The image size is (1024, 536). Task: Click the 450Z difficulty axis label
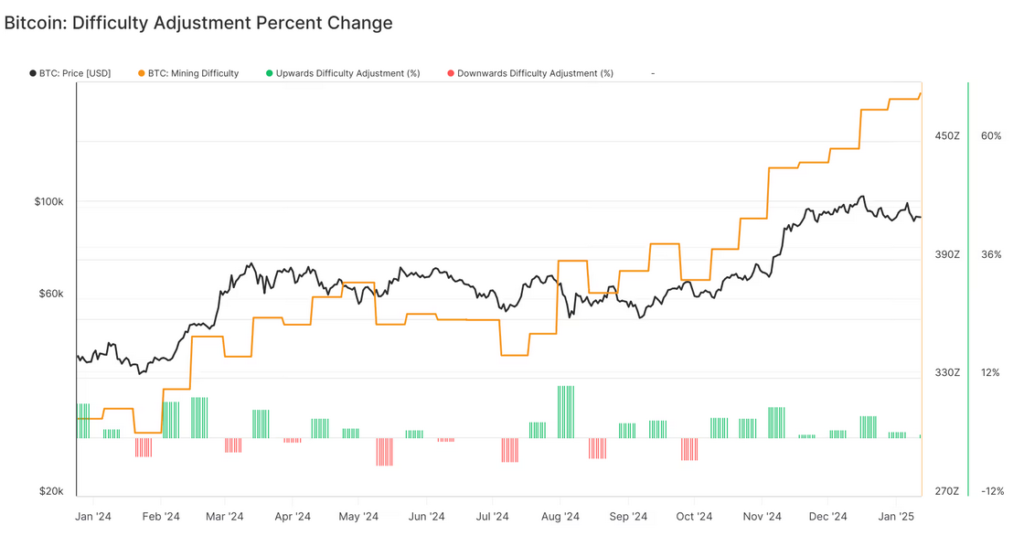(x=947, y=136)
